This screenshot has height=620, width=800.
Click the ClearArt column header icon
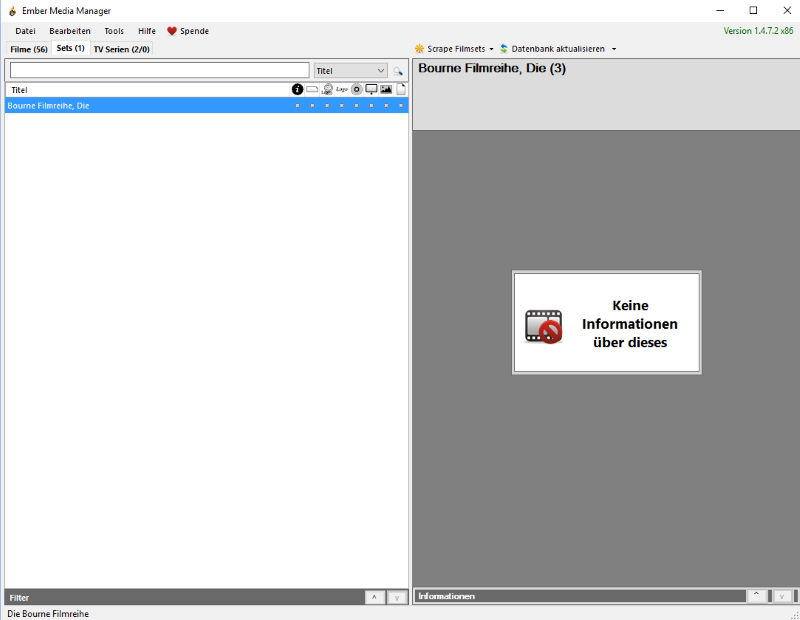(x=327, y=89)
